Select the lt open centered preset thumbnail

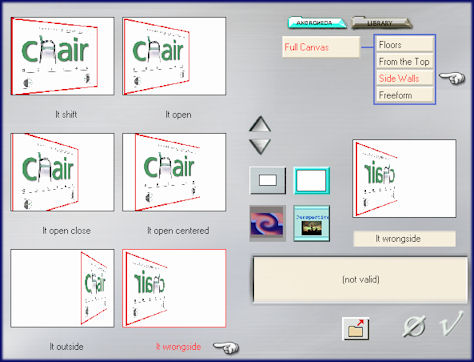[174, 172]
